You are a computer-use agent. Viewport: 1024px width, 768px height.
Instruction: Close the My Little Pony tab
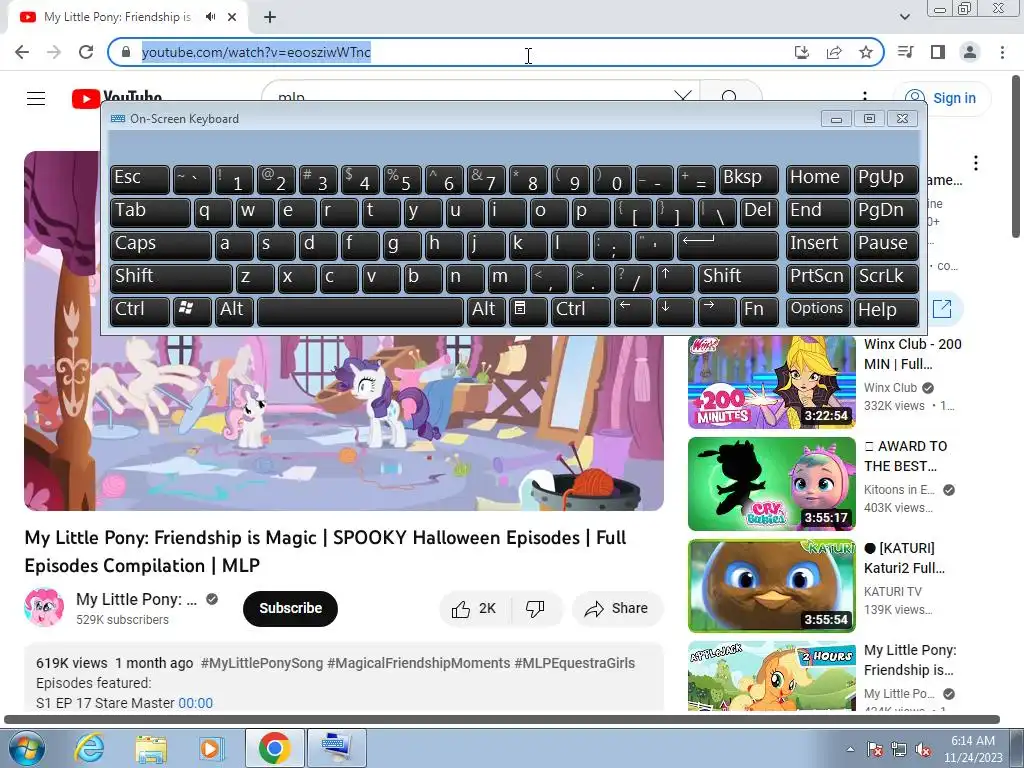232,17
